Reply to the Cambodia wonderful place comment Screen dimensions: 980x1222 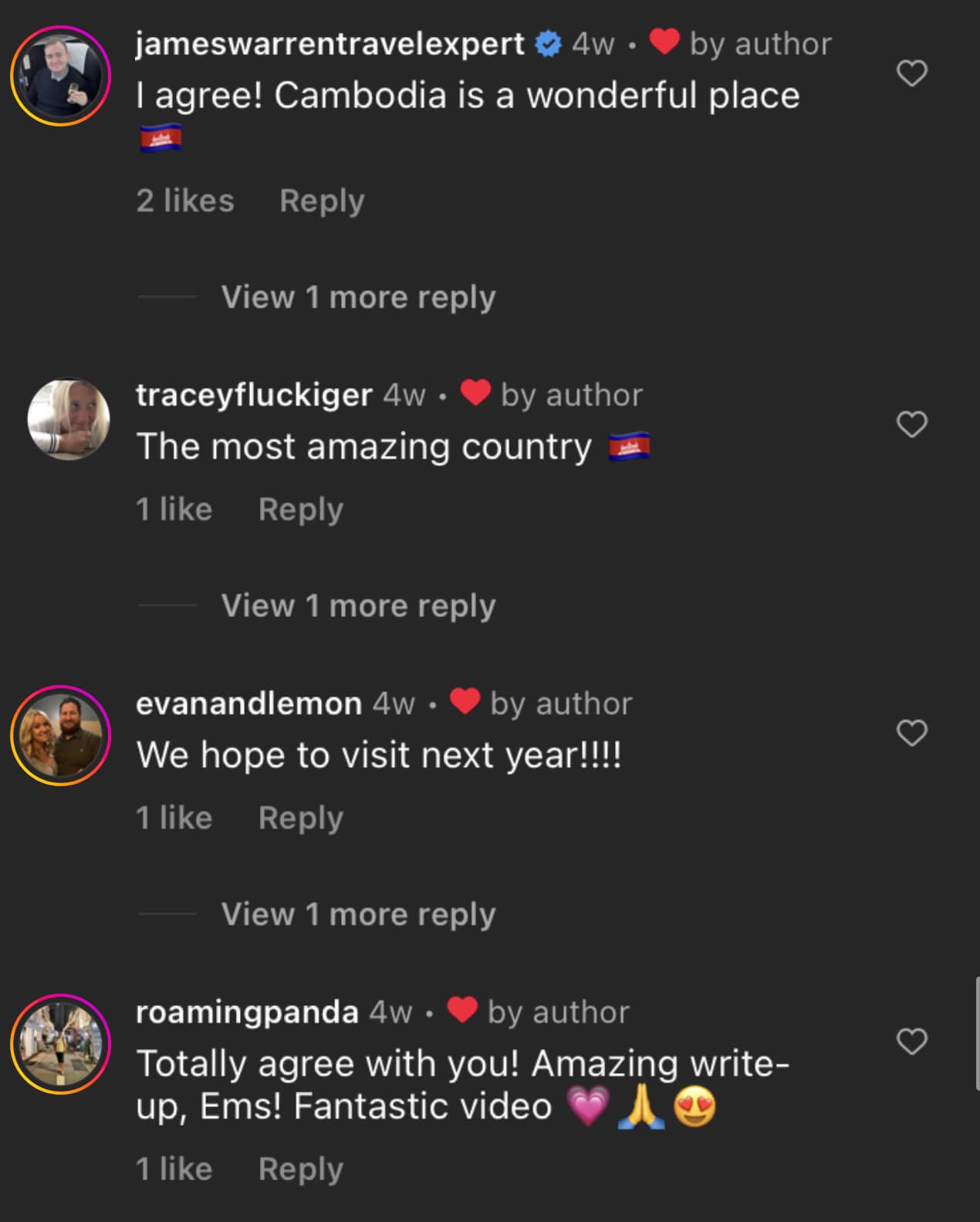(x=322, y=201)
